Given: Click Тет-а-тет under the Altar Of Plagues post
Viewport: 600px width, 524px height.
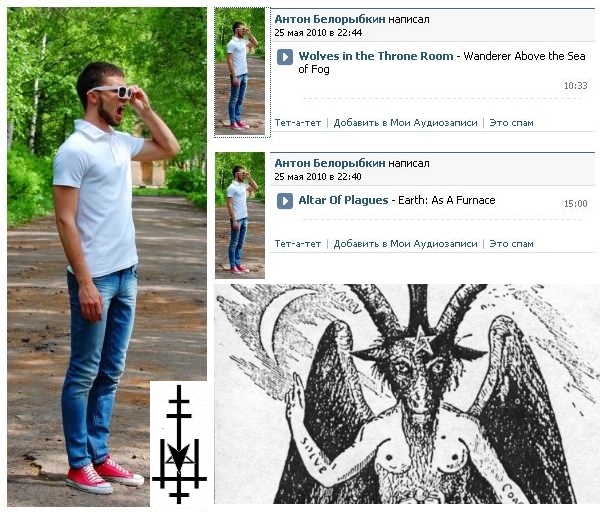Looking at the screenshot, I should tap(298, 244).
